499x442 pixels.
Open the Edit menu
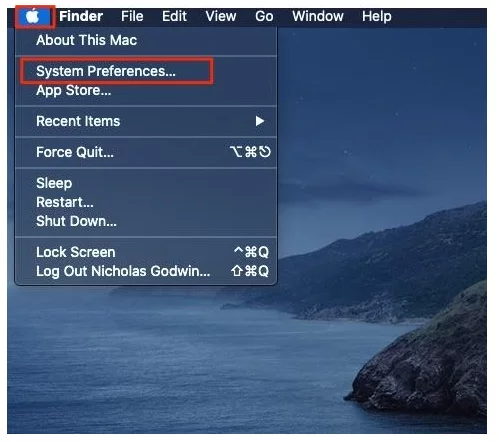click(x=174, y=16)
